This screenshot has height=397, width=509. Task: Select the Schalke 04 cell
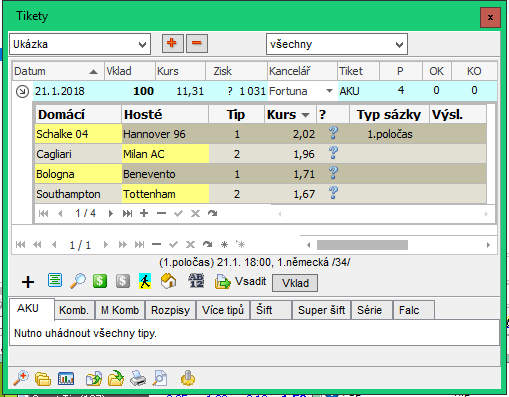(78, 134)
